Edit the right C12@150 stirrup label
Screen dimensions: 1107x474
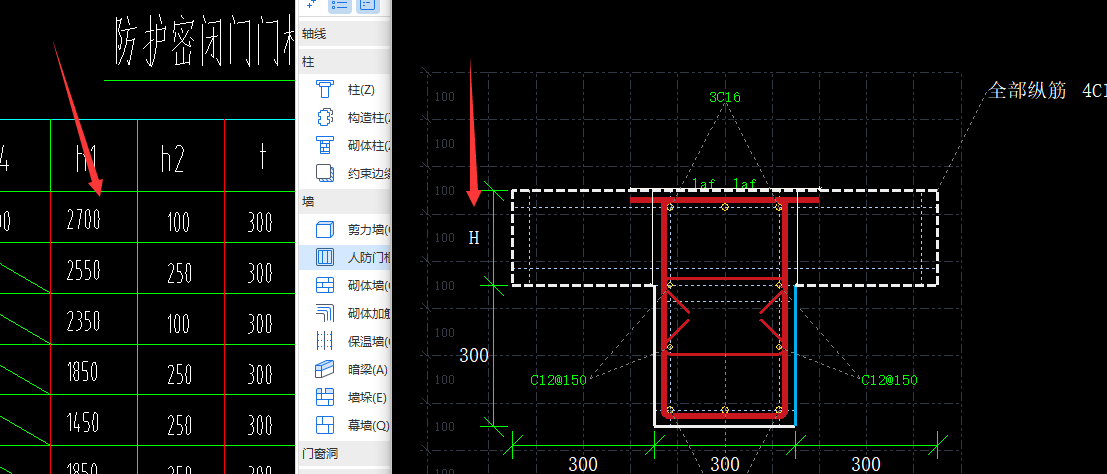pyautogui.click(x=890, y=380)
